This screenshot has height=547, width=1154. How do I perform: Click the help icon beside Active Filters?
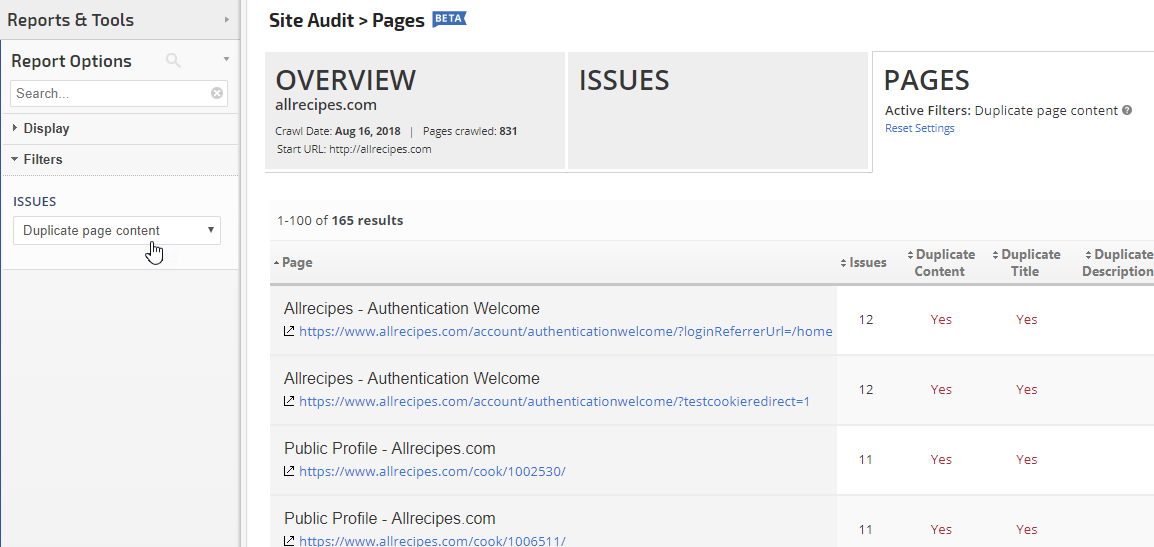[1127, 111]
